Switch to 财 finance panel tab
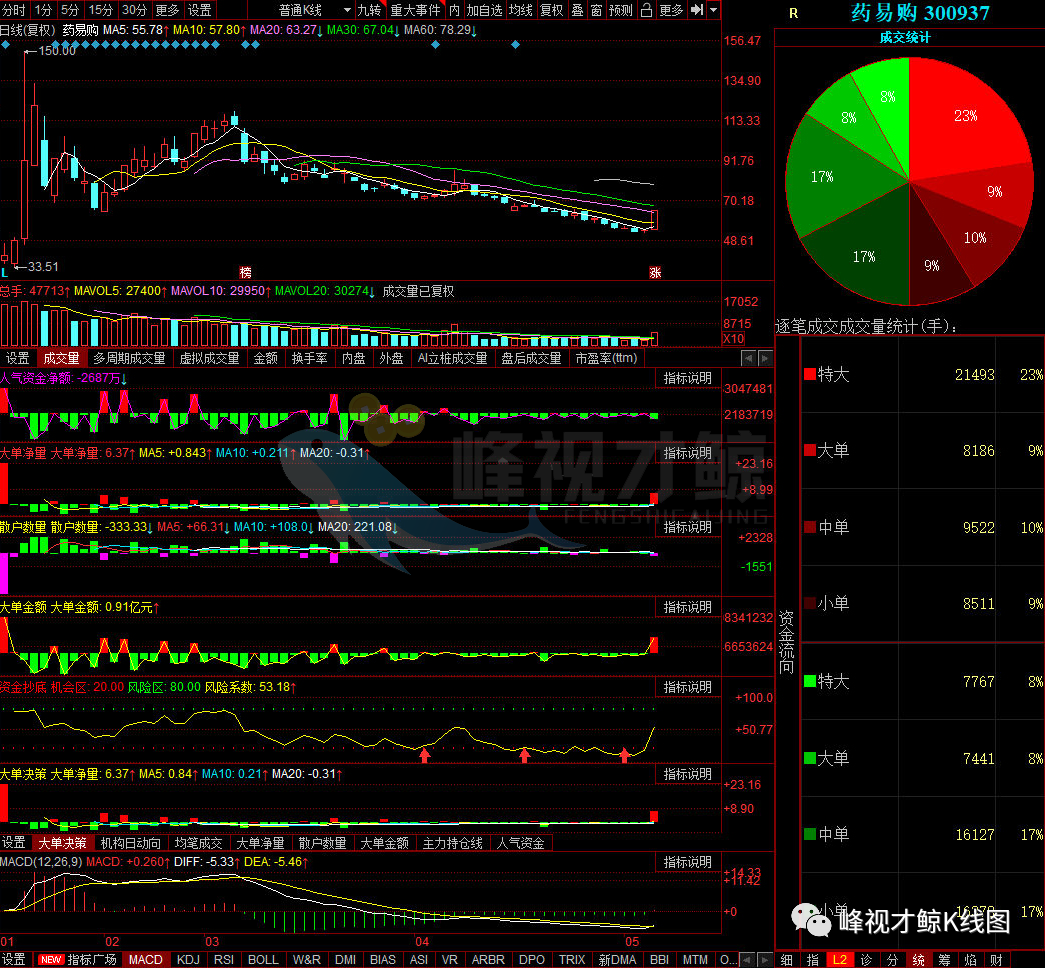 tap(996, 960)
